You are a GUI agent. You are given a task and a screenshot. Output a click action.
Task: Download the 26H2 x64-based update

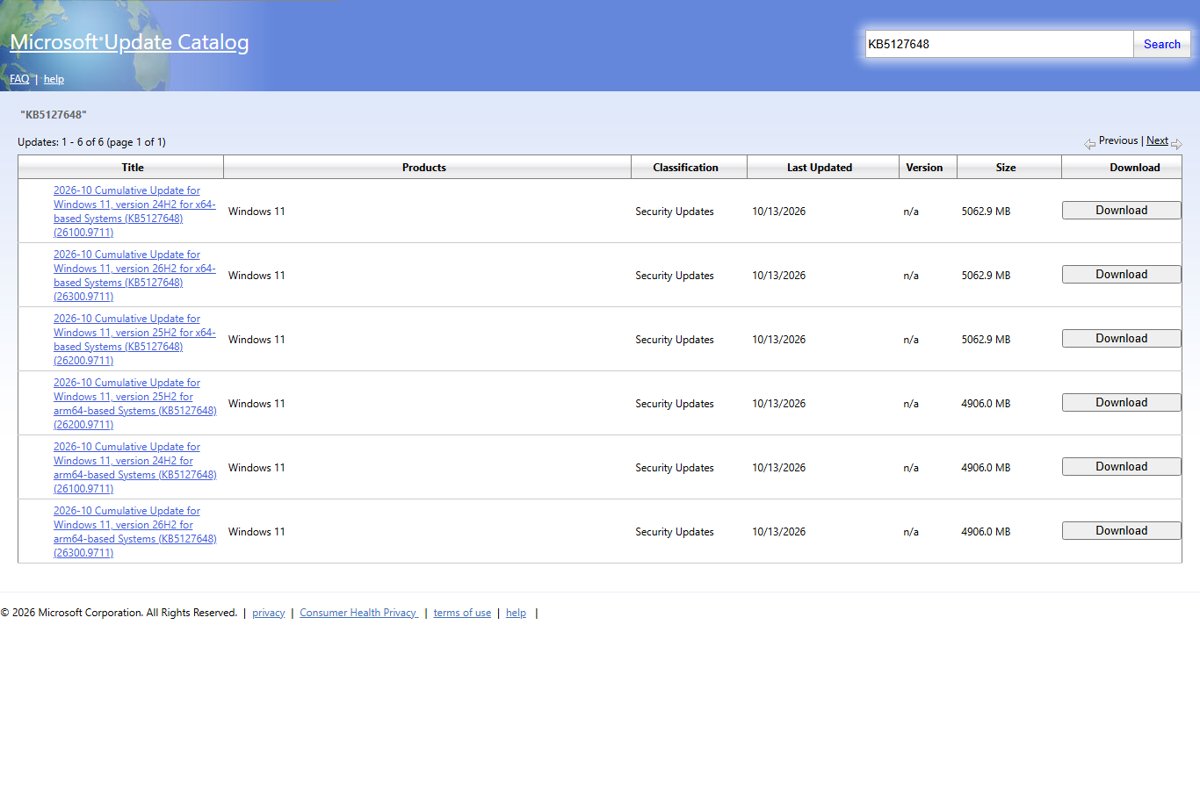(1121, 274)
